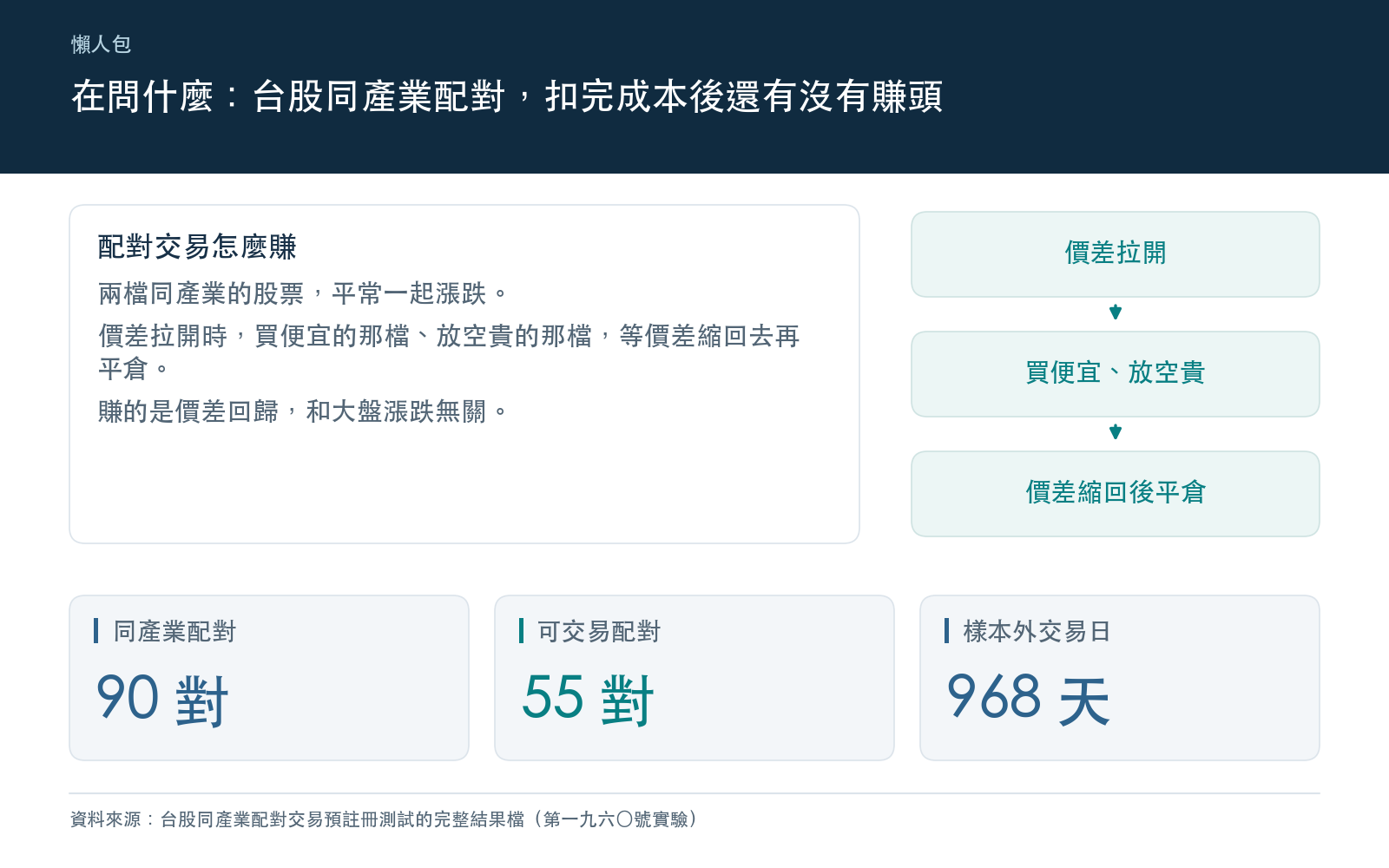Click the 55 對 value
The height and width of the screenshot is (868, 1389).
click(x=588, y=699)
